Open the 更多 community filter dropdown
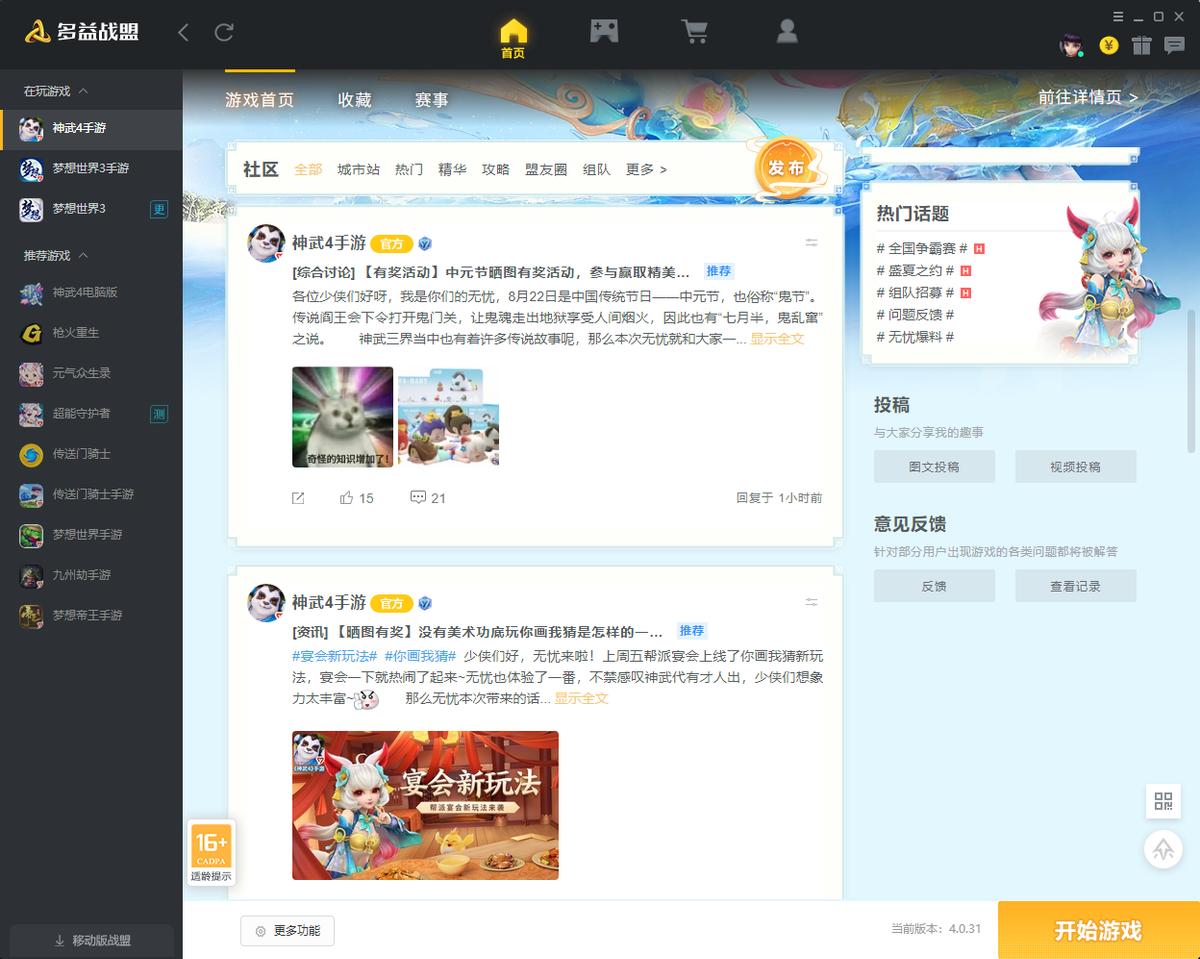1200x959 pixels. (643, 170)
